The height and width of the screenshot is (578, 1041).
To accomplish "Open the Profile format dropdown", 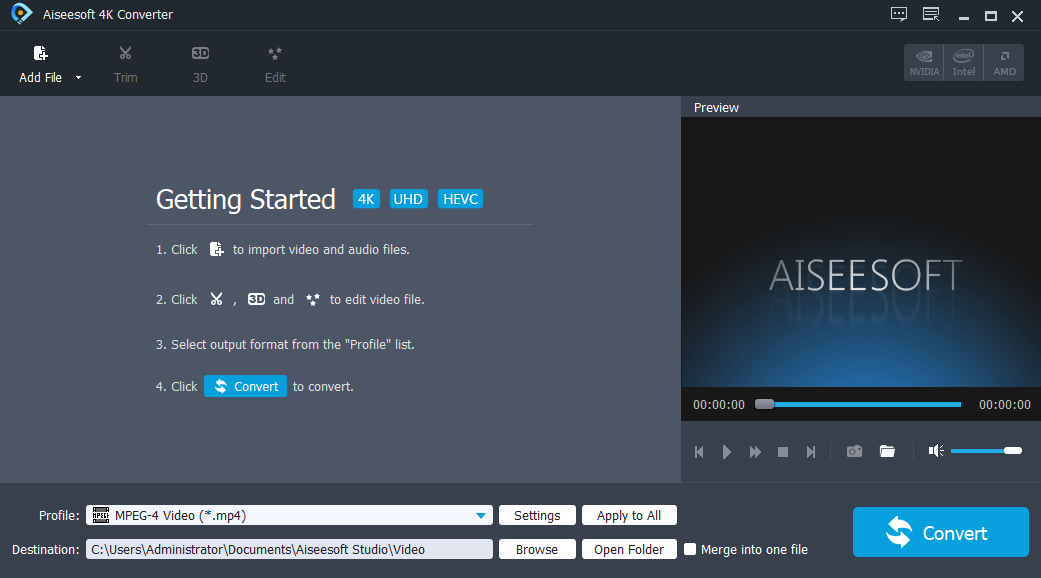I will tap(289, 516).
